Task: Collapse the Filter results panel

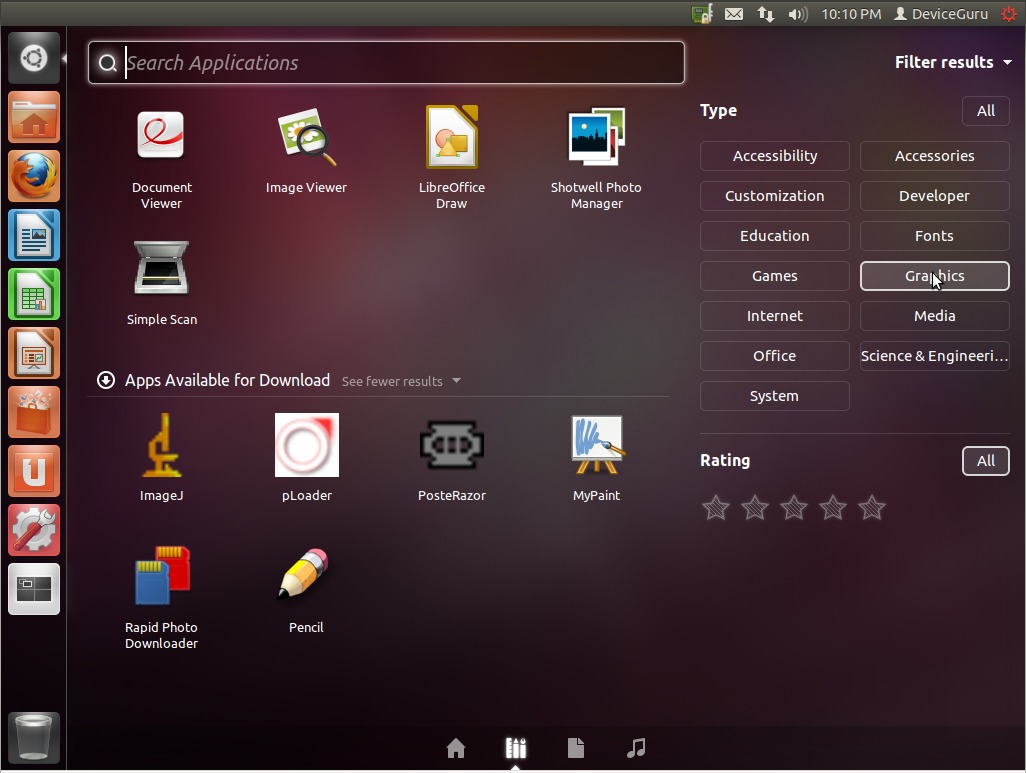Action: (953, 62)
